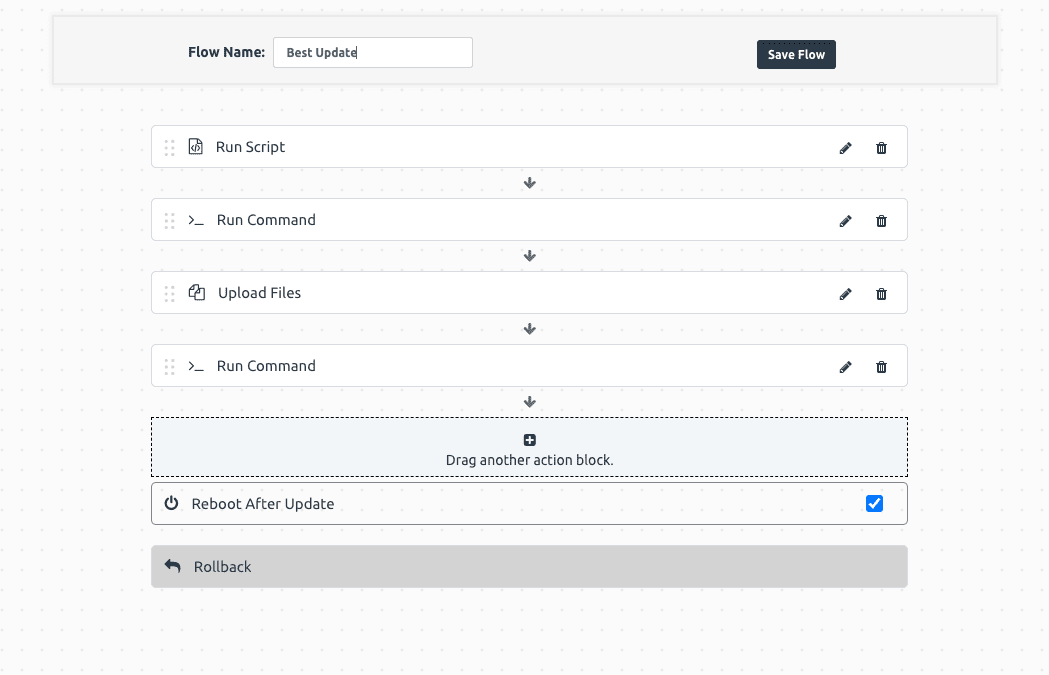Open the Rollback section
Viewport: 1049px width, 675px height.
click(x=529, y=567)
